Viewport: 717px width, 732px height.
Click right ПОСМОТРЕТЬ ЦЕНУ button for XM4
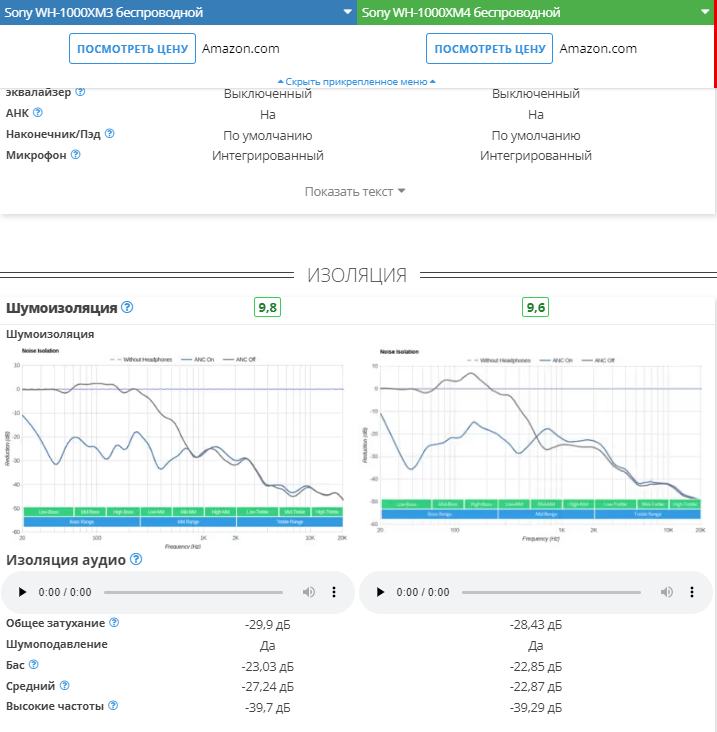pos(490,49)
